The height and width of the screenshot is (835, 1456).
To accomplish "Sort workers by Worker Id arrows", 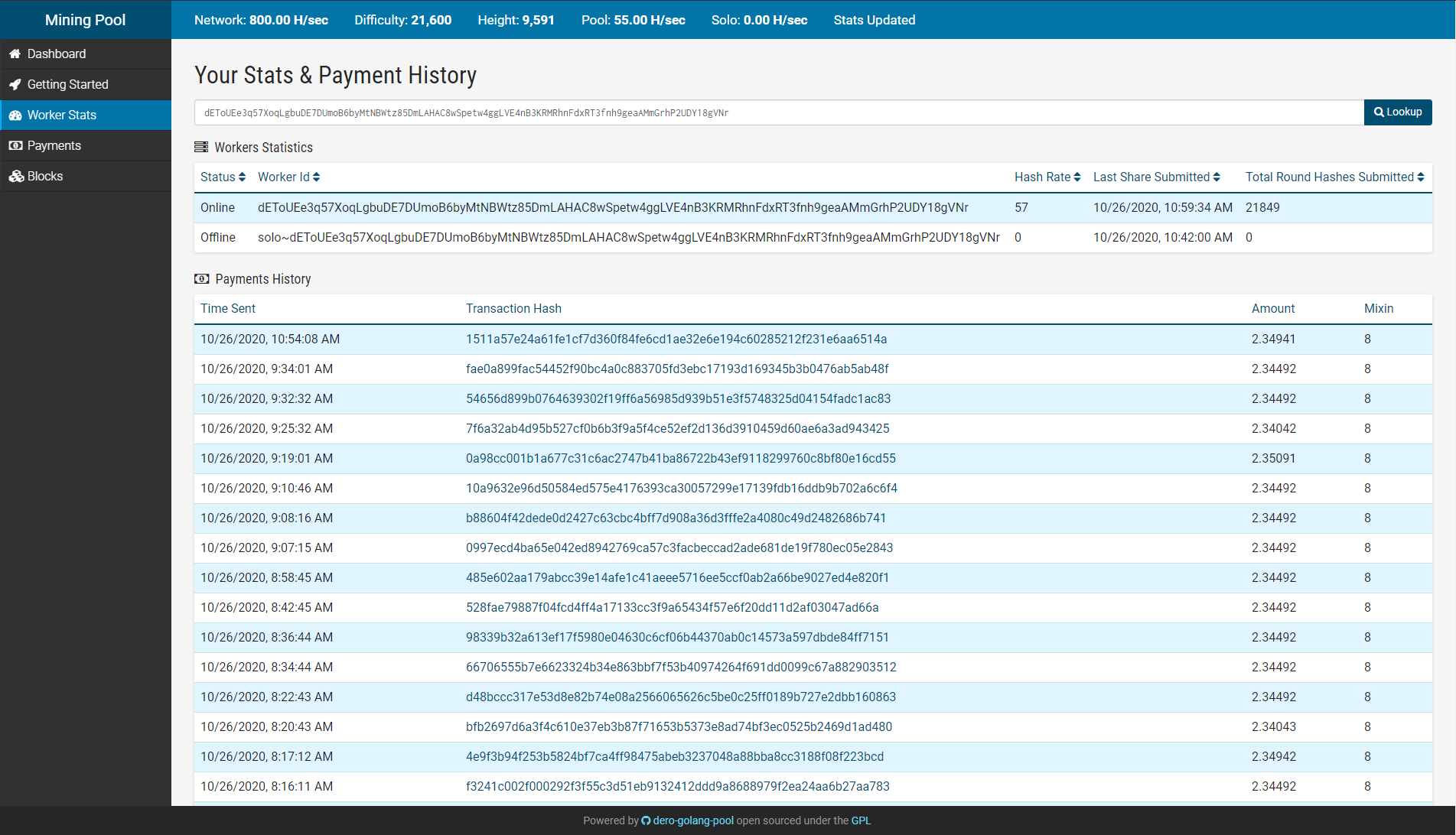I will (316, 177).
